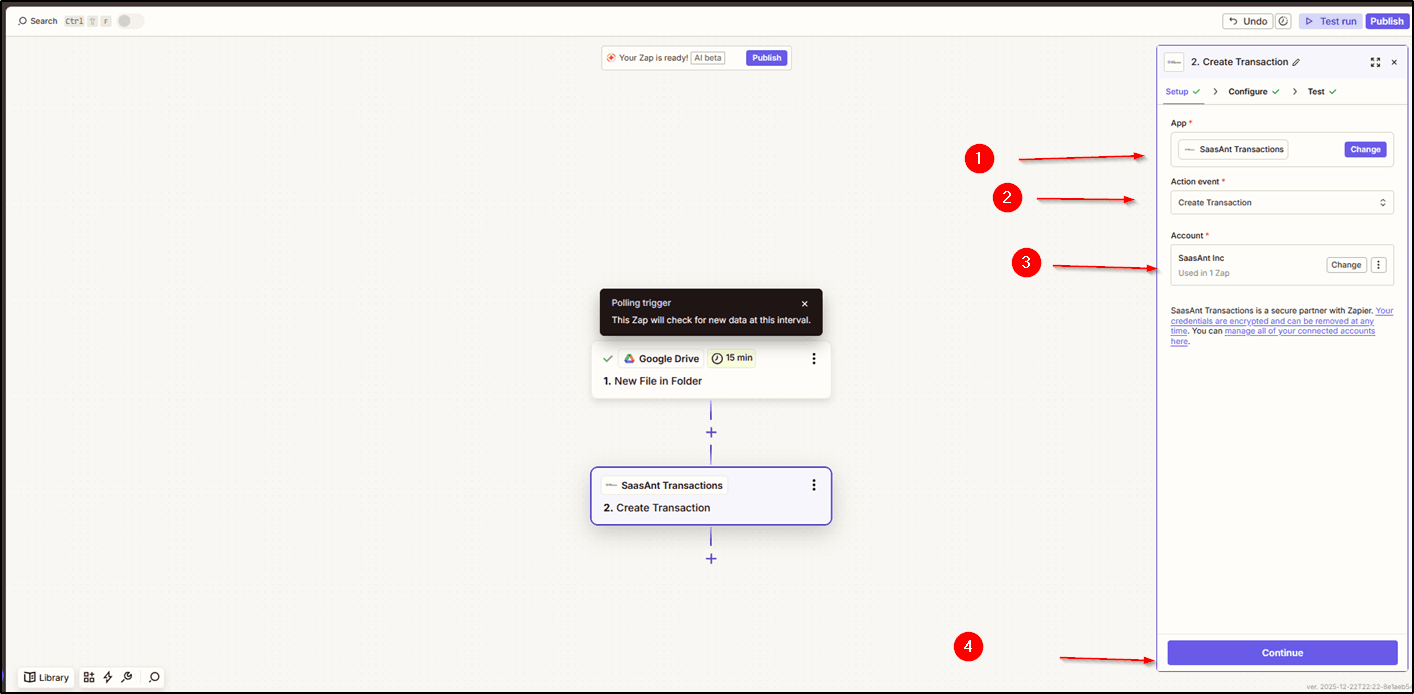Click the pencil icon to rename step
Screen dimensions: 1414x694
pyautogui.click(x=1296, y=62)
